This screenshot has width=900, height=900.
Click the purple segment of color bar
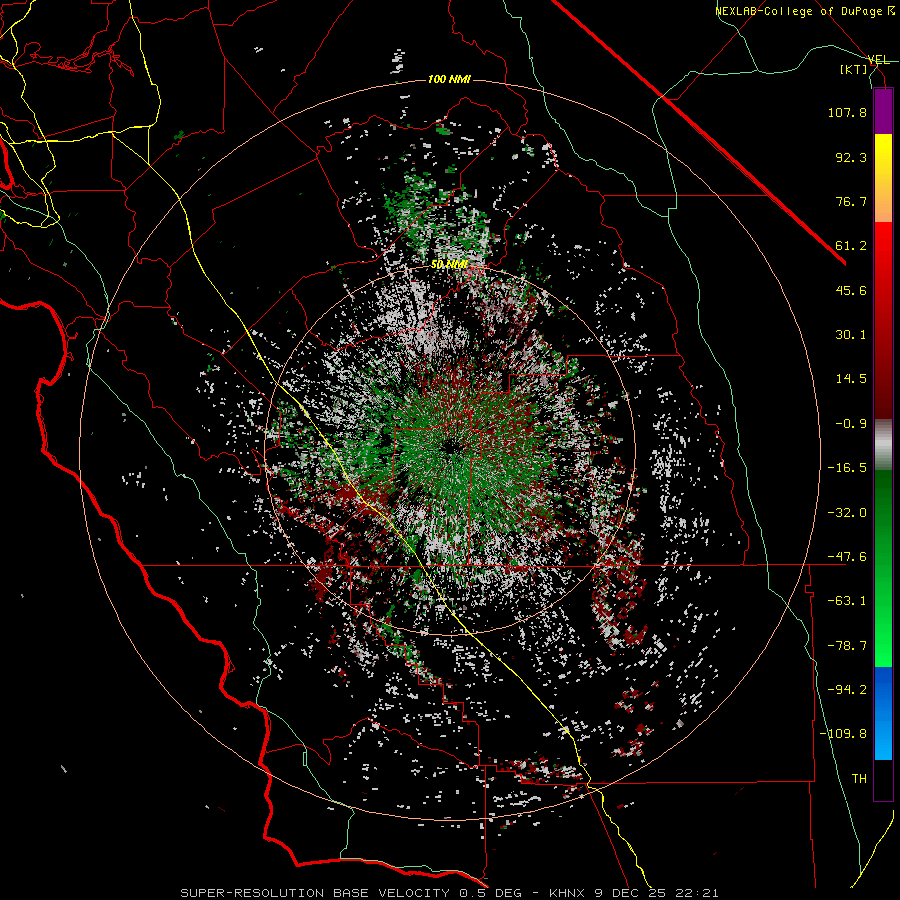point(883,112)
